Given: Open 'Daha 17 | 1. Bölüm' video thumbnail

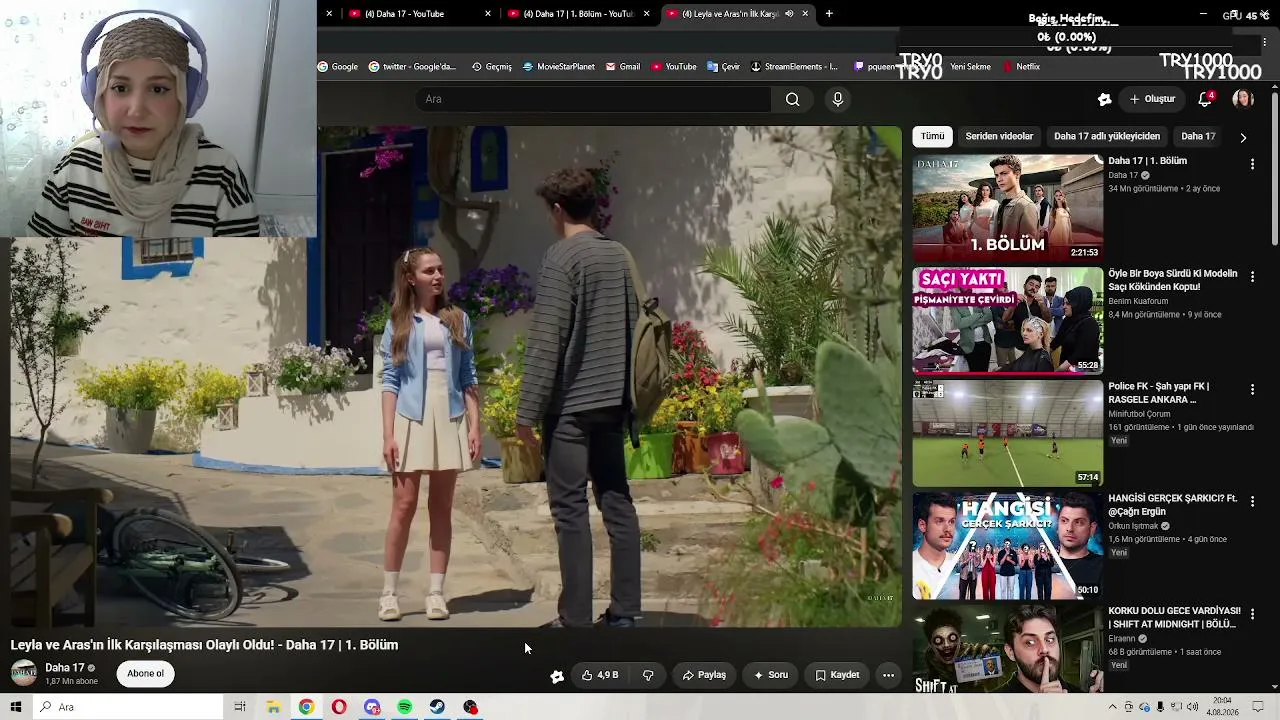Looking at the screenshot, I should (x=1008, y=208).
